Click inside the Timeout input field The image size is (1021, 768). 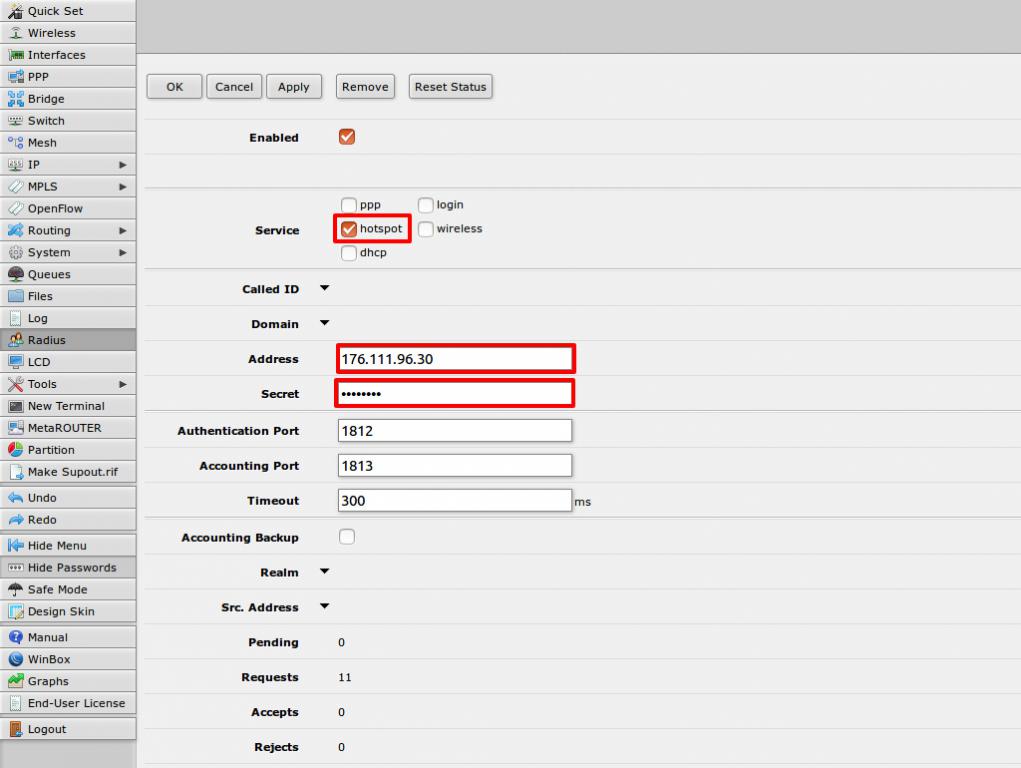pyautogui.click(x=455, y=500)
